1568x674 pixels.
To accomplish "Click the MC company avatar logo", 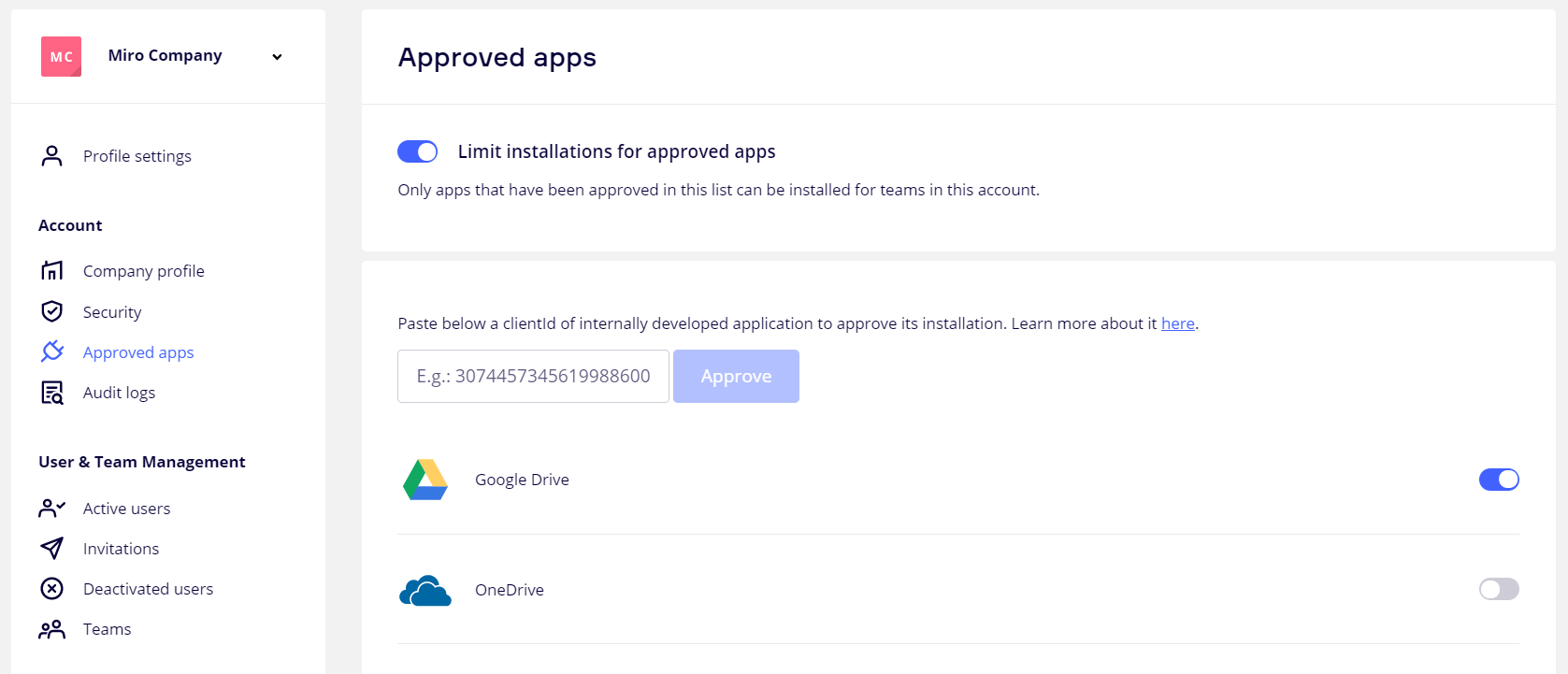I will click(61, 56).
